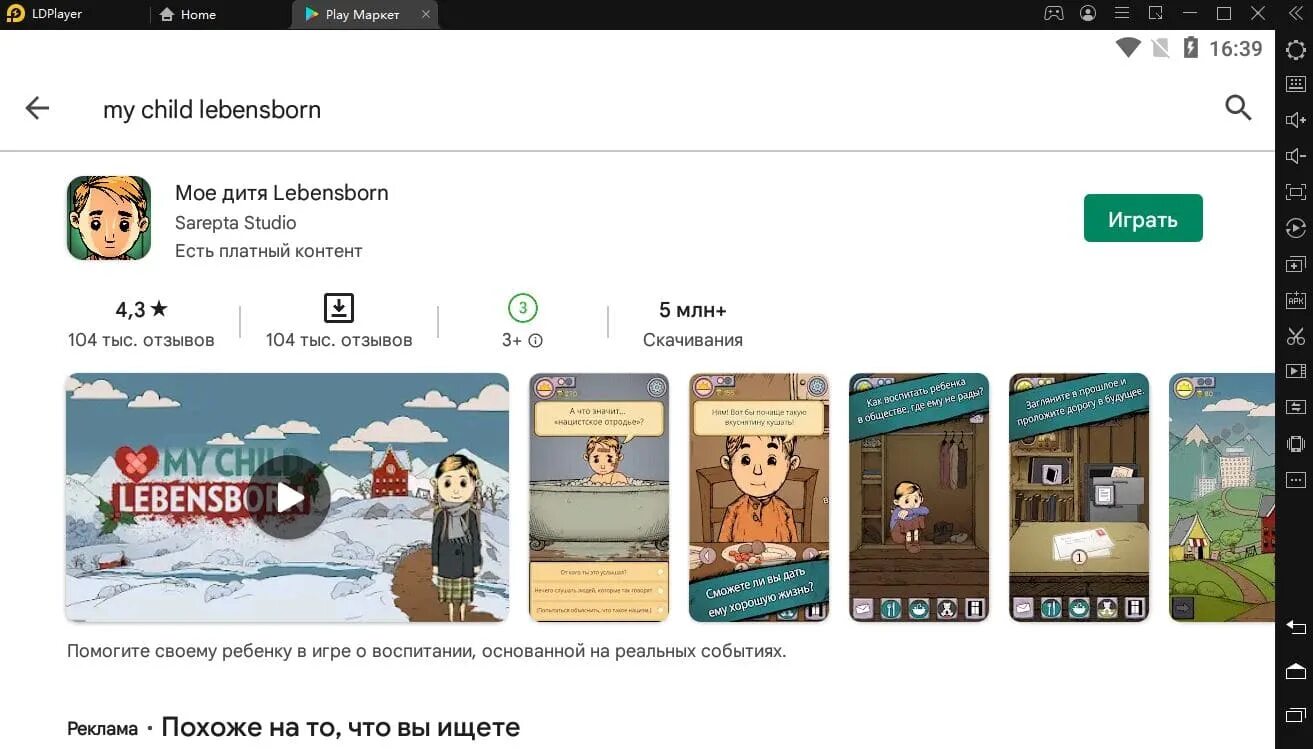
Task: Click the green 3+ rating badge
Action: click(x=522, y=307)
